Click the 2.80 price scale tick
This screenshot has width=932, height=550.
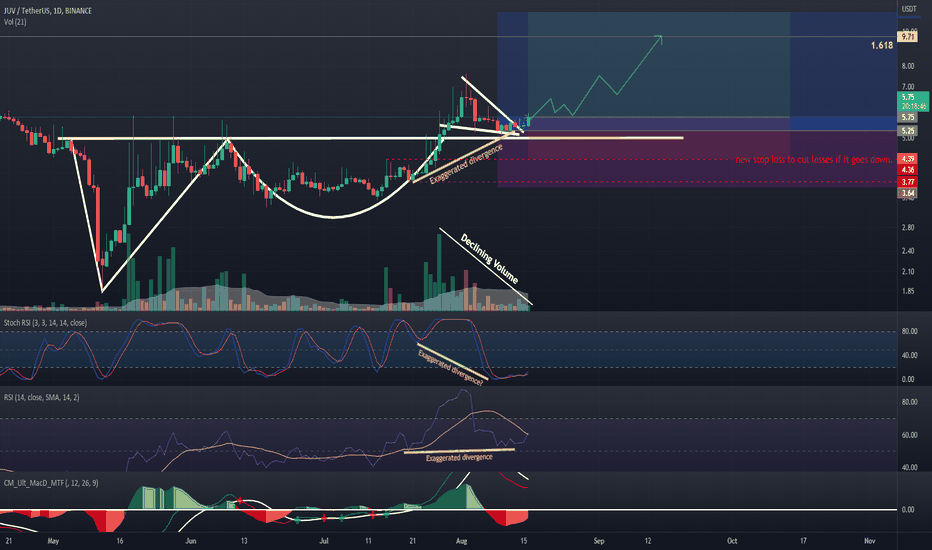(908, 228)
